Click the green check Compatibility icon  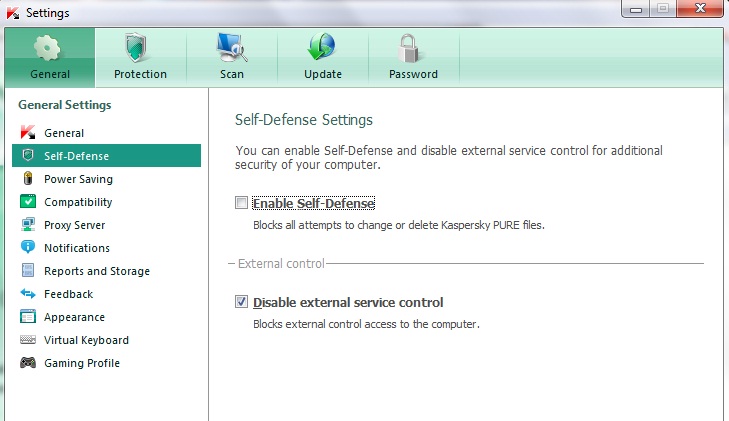28,201
